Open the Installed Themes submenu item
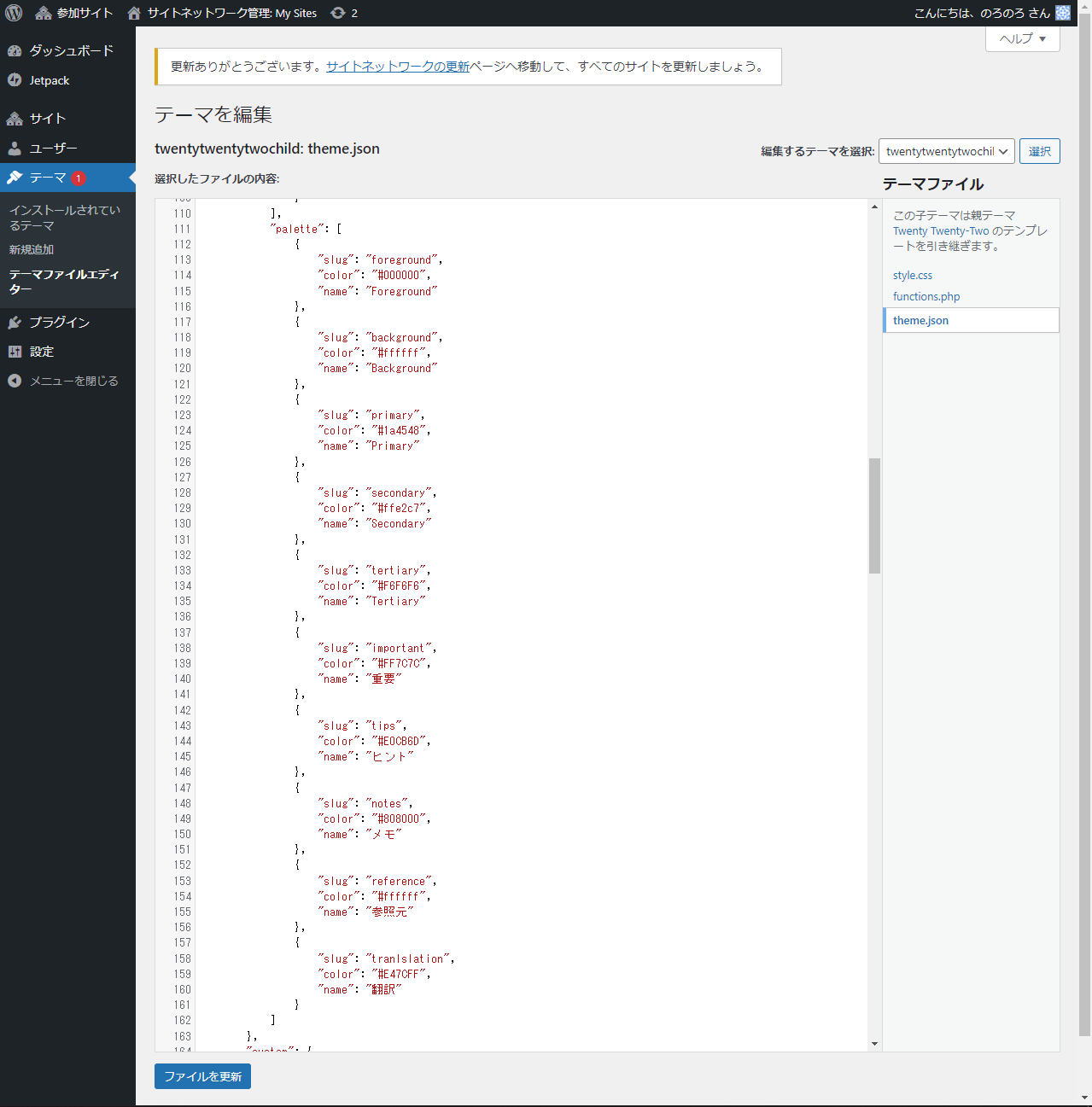 click(65, 218)
